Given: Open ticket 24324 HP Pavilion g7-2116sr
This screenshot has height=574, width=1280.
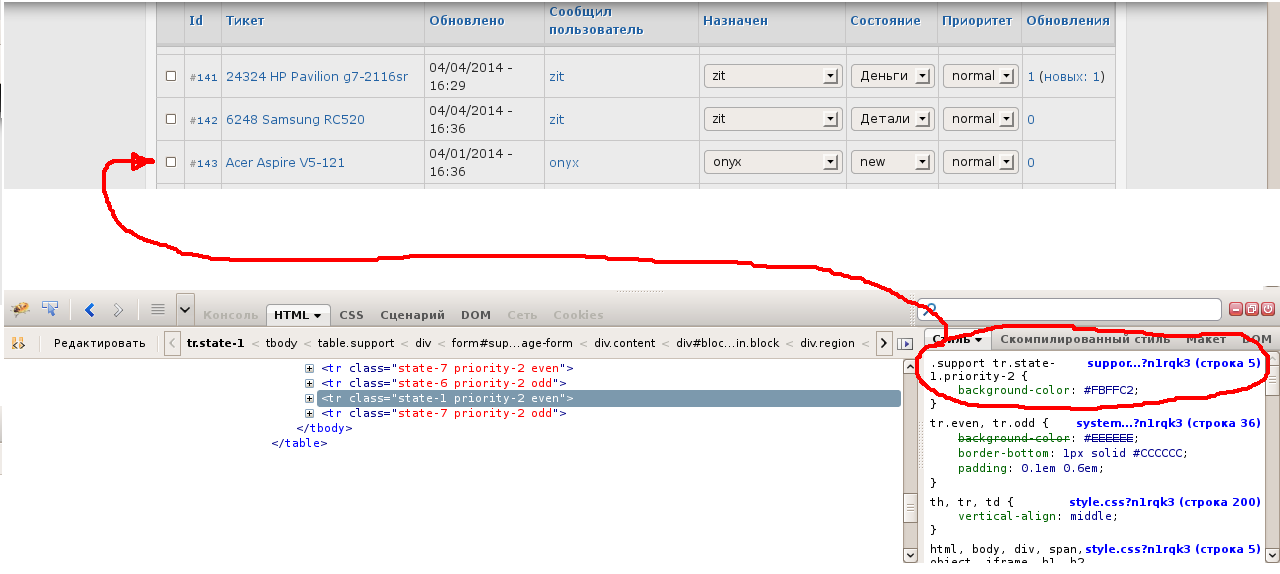Looking at the screenshot, I should click(317, 76).
